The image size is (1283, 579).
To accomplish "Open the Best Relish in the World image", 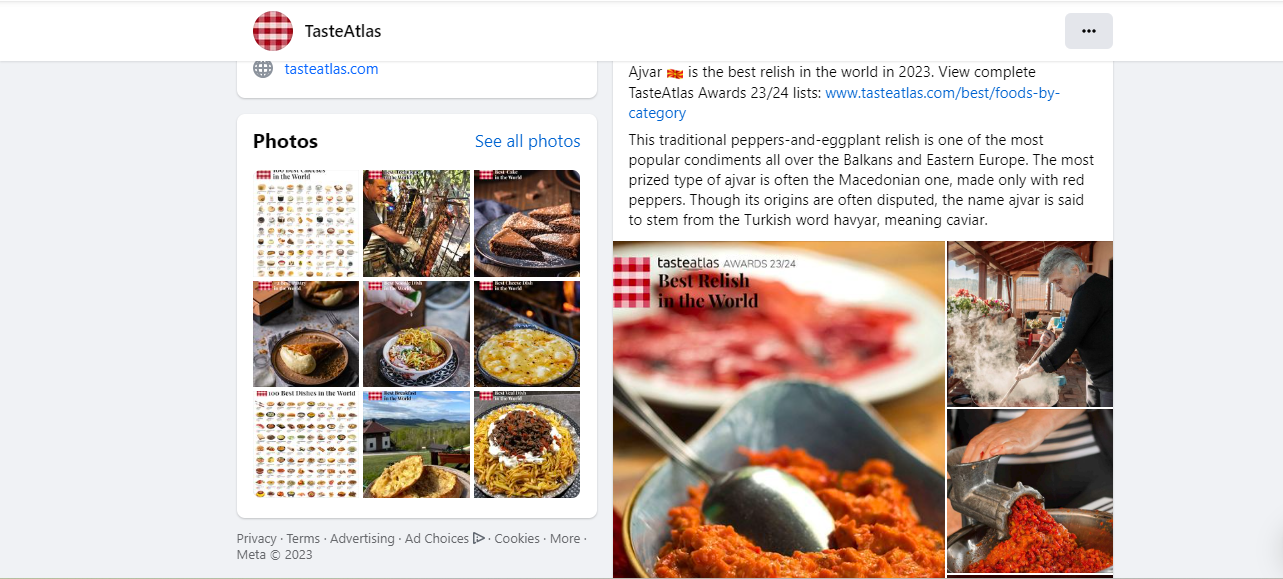I will [778, 409].
